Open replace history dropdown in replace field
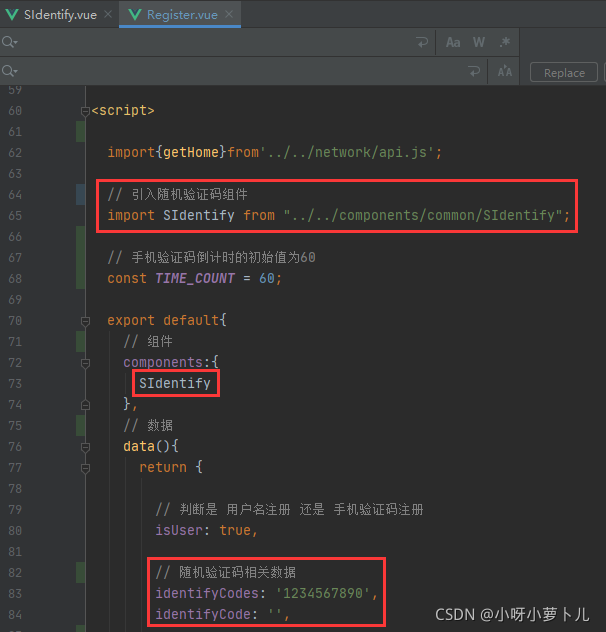This screenshot has height=632, width=606. 10,71
